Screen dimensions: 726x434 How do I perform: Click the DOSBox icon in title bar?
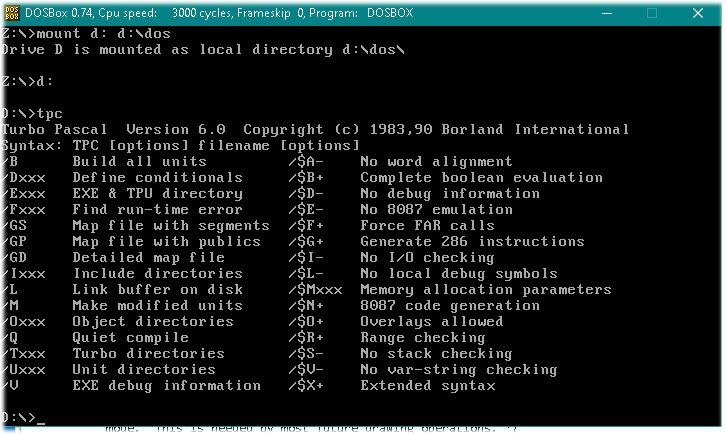coord(12,13)
